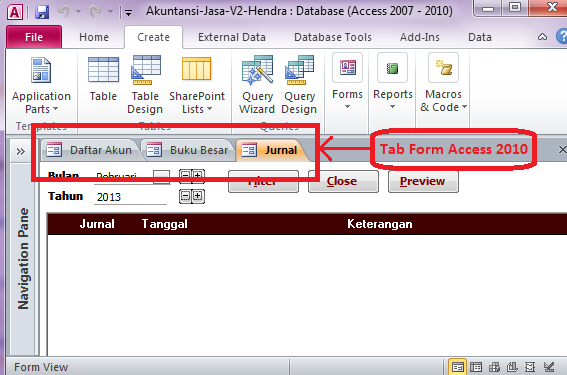This screenshot has height=375, width=567.
Task: Switch to Layout View in status bar
Action: click(x=530, y=367)
